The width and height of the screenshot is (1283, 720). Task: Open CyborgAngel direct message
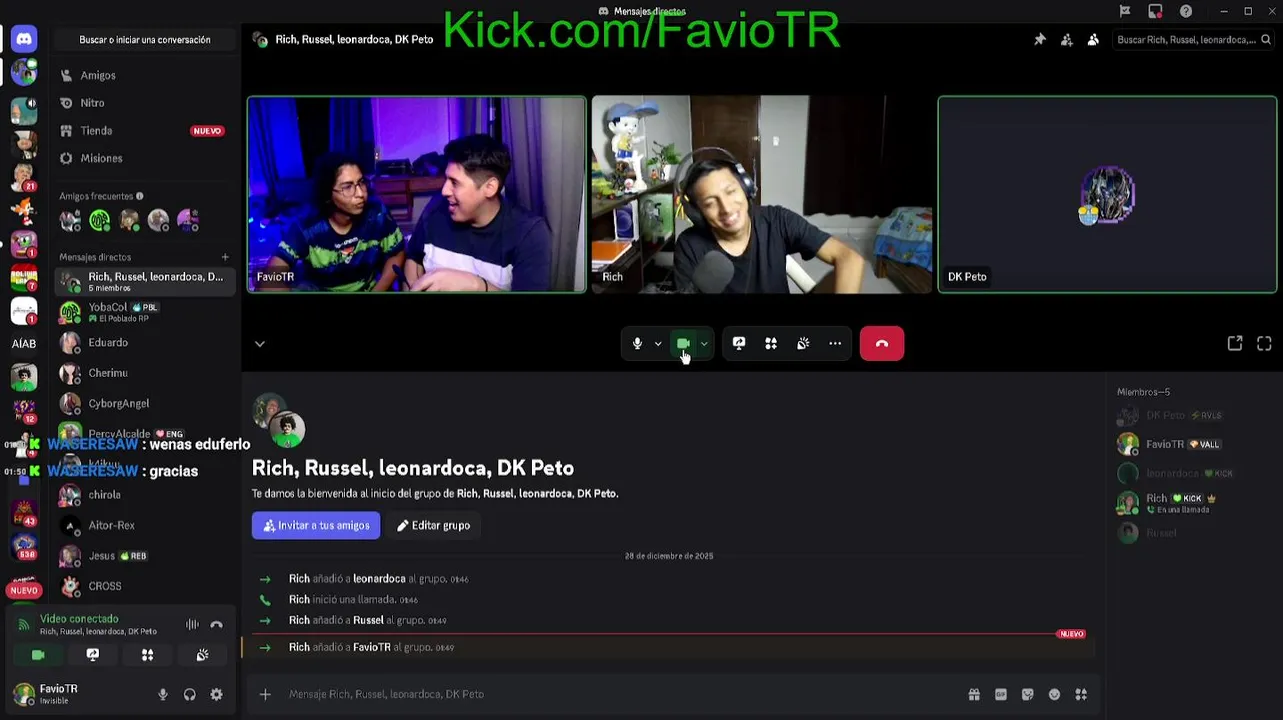click(x=144, y=404)
